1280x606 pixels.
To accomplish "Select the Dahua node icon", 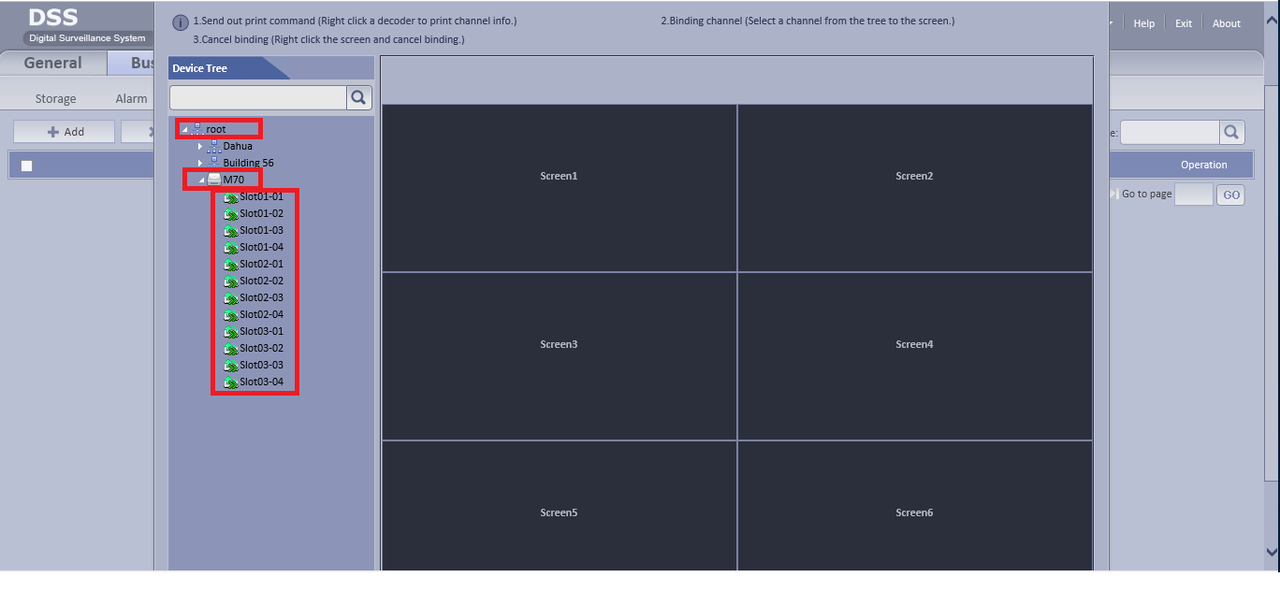I will coord(214,146).
